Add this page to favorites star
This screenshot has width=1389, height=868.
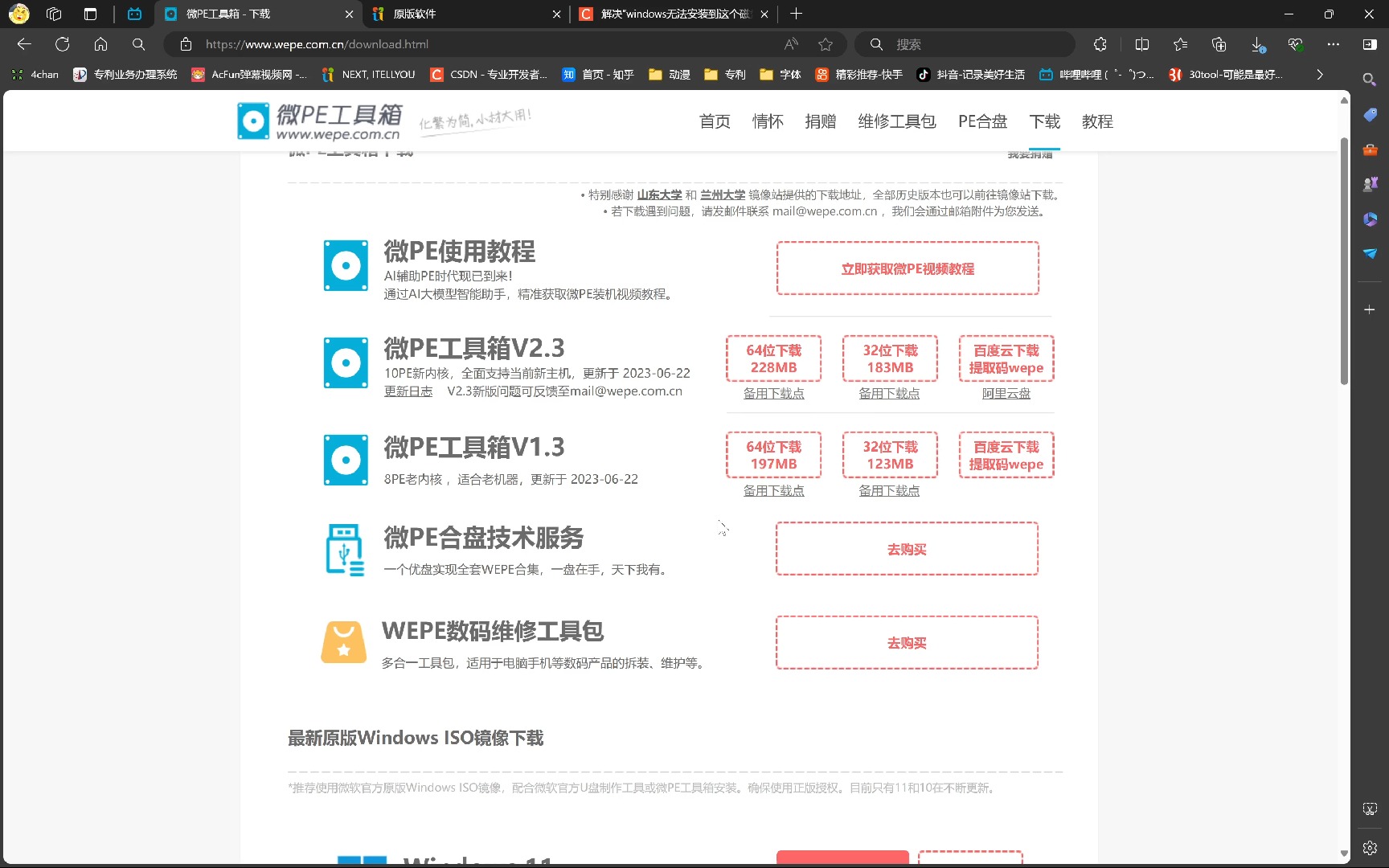(x=826, y=44)
